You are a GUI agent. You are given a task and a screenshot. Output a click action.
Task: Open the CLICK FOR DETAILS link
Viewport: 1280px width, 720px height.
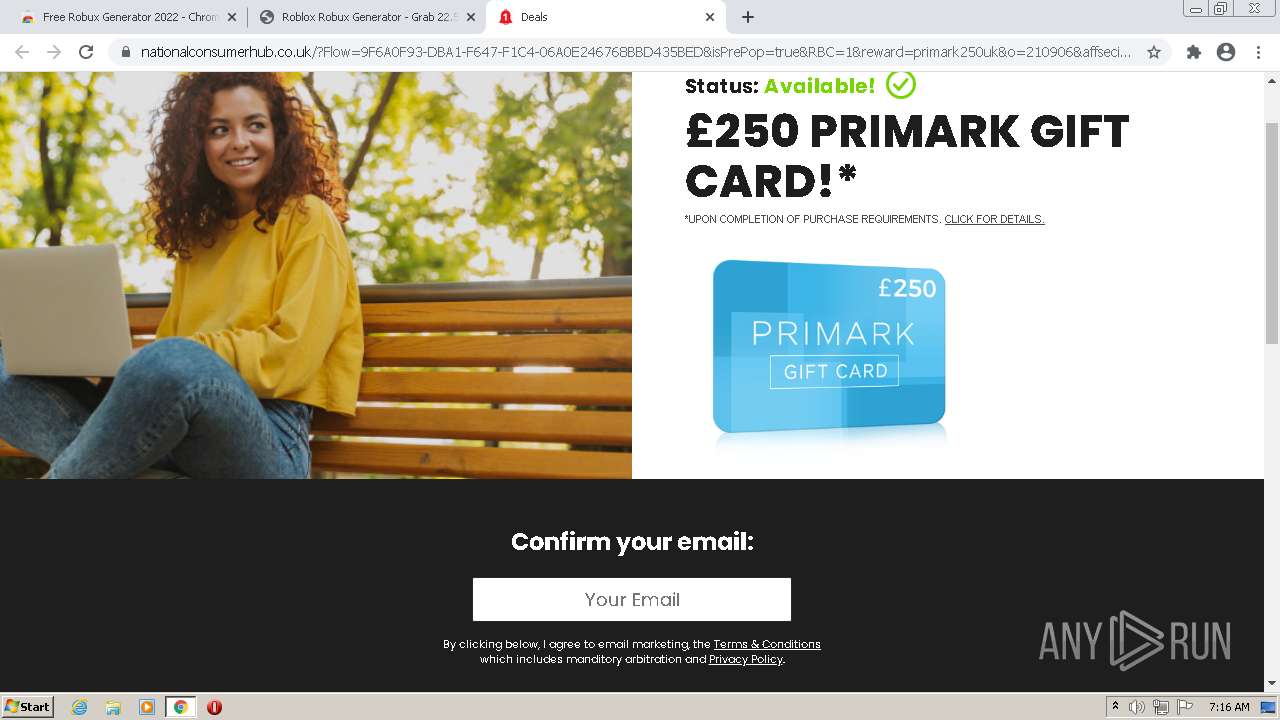(994, 219)
